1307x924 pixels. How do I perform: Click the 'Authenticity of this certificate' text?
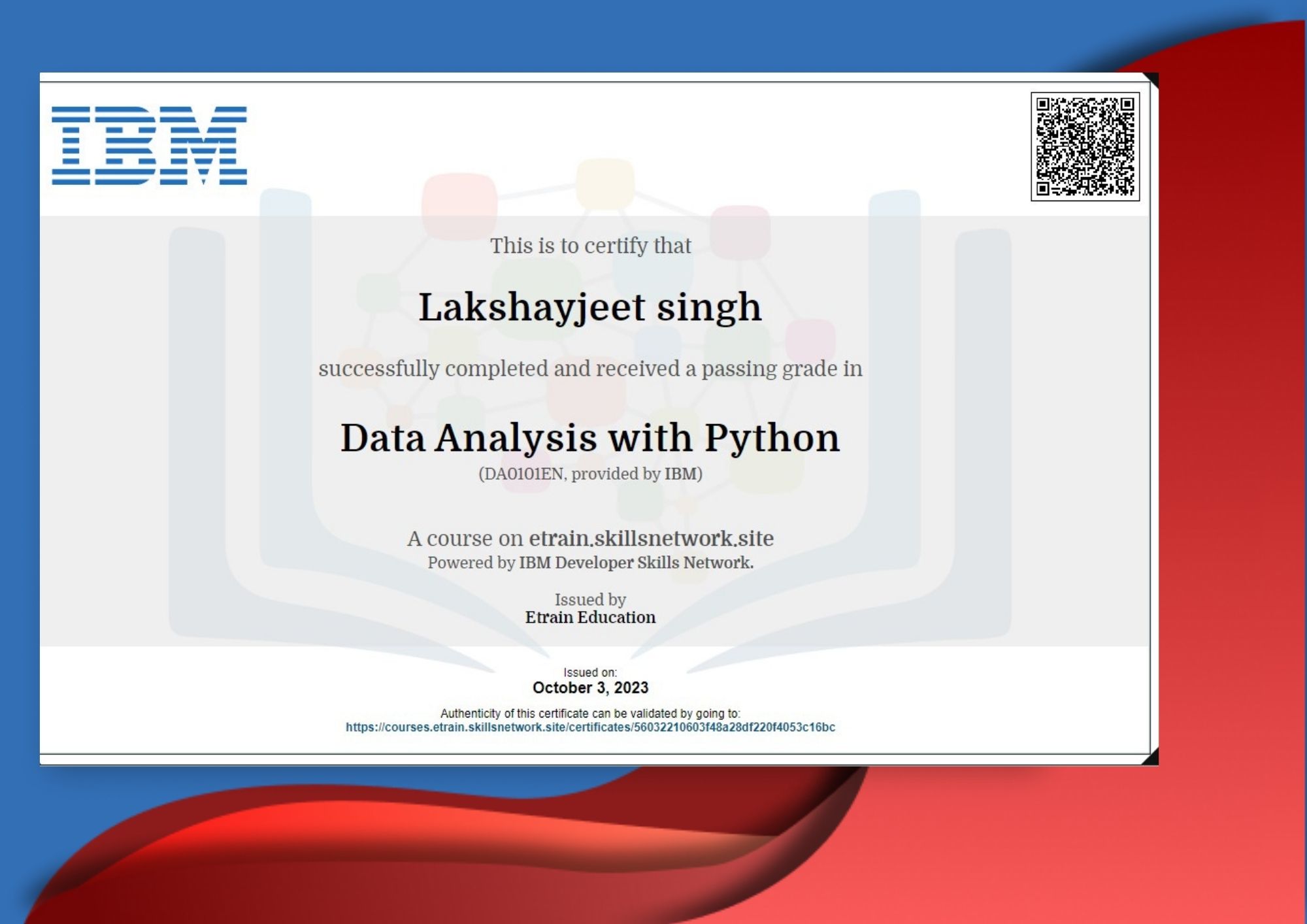click(590, 713)
